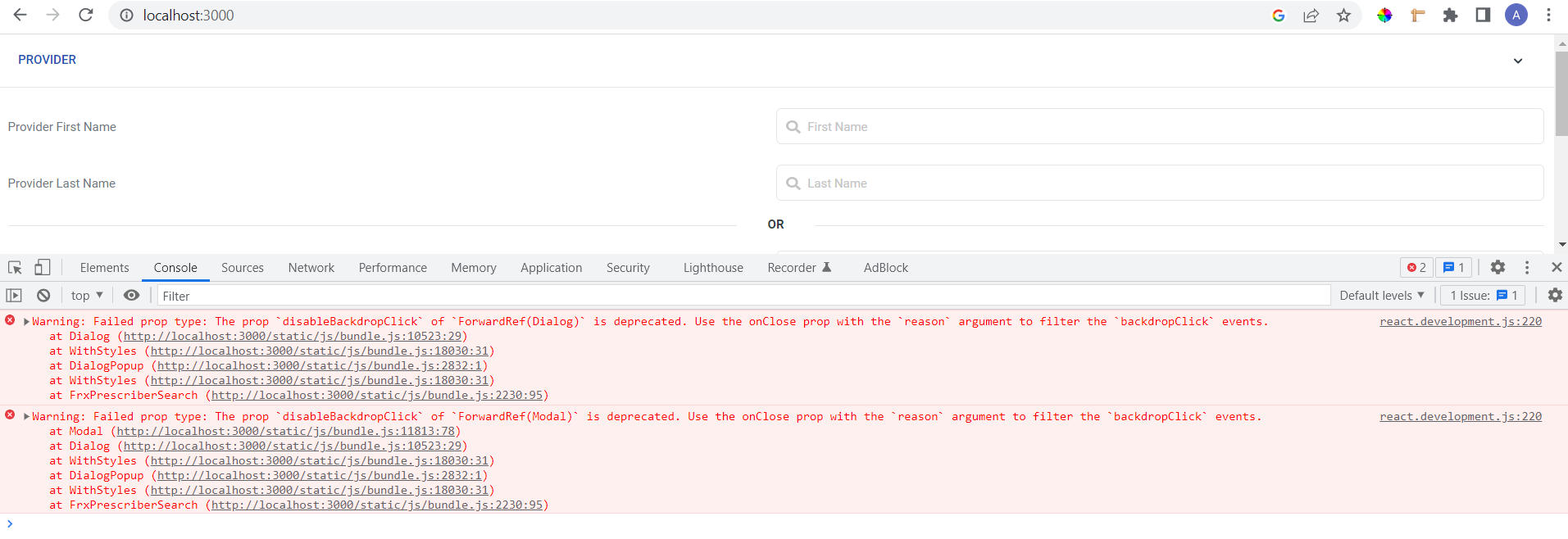The image size is (1568, 539).
Task: Share this page using share icon
Action: pos(1311,16)
